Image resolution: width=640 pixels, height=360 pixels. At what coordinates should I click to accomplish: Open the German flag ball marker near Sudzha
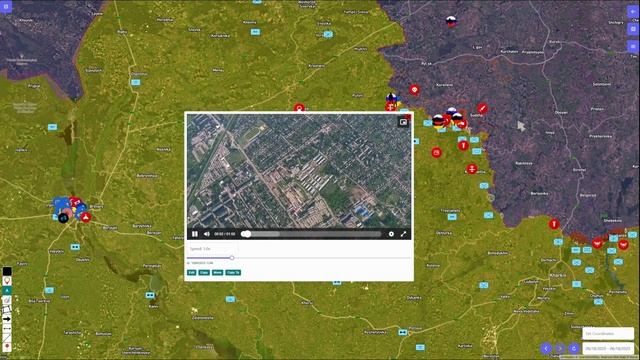[x=438, y=122]
